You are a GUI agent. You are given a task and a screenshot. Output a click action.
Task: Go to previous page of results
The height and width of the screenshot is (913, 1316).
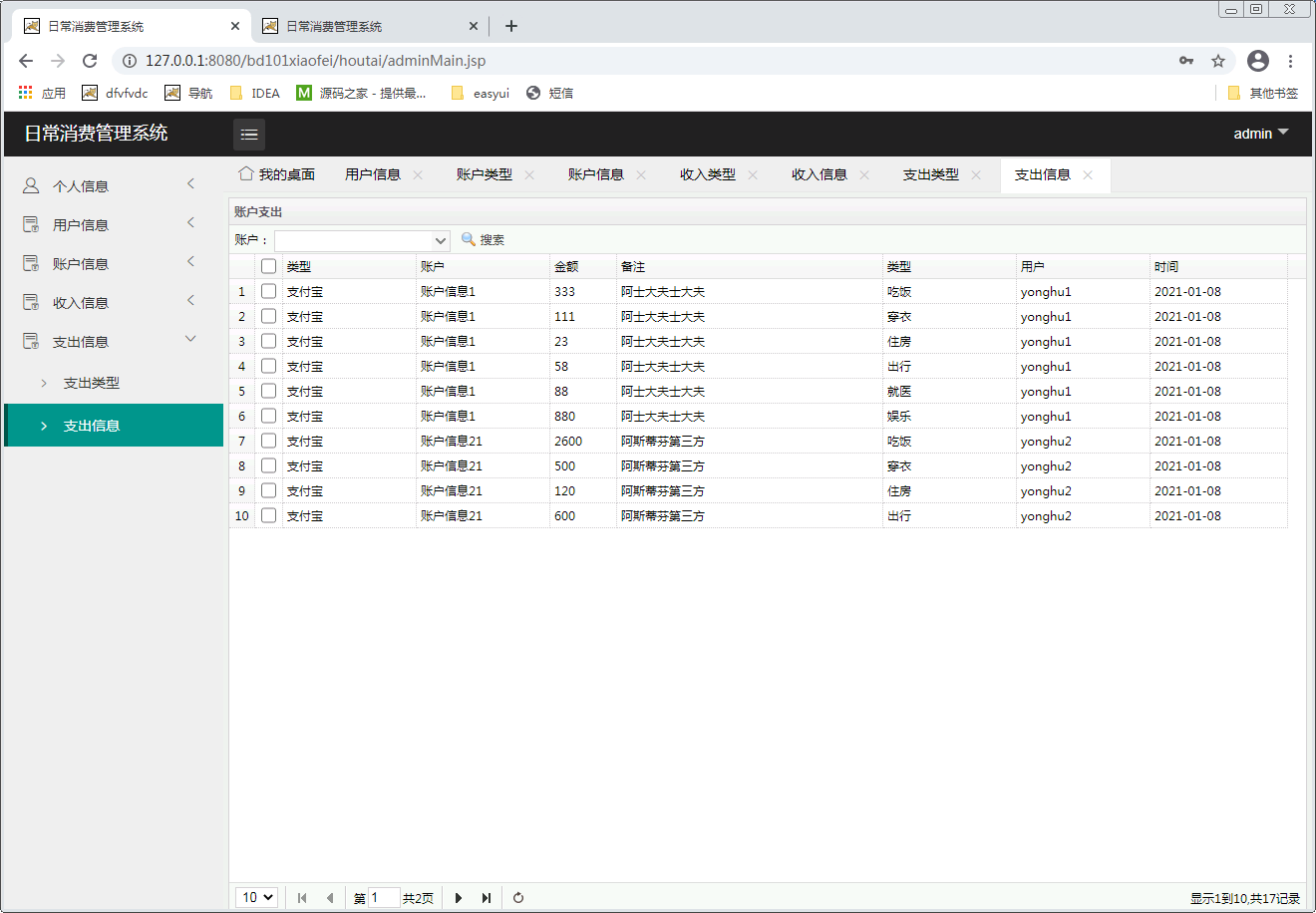[330, 898]
